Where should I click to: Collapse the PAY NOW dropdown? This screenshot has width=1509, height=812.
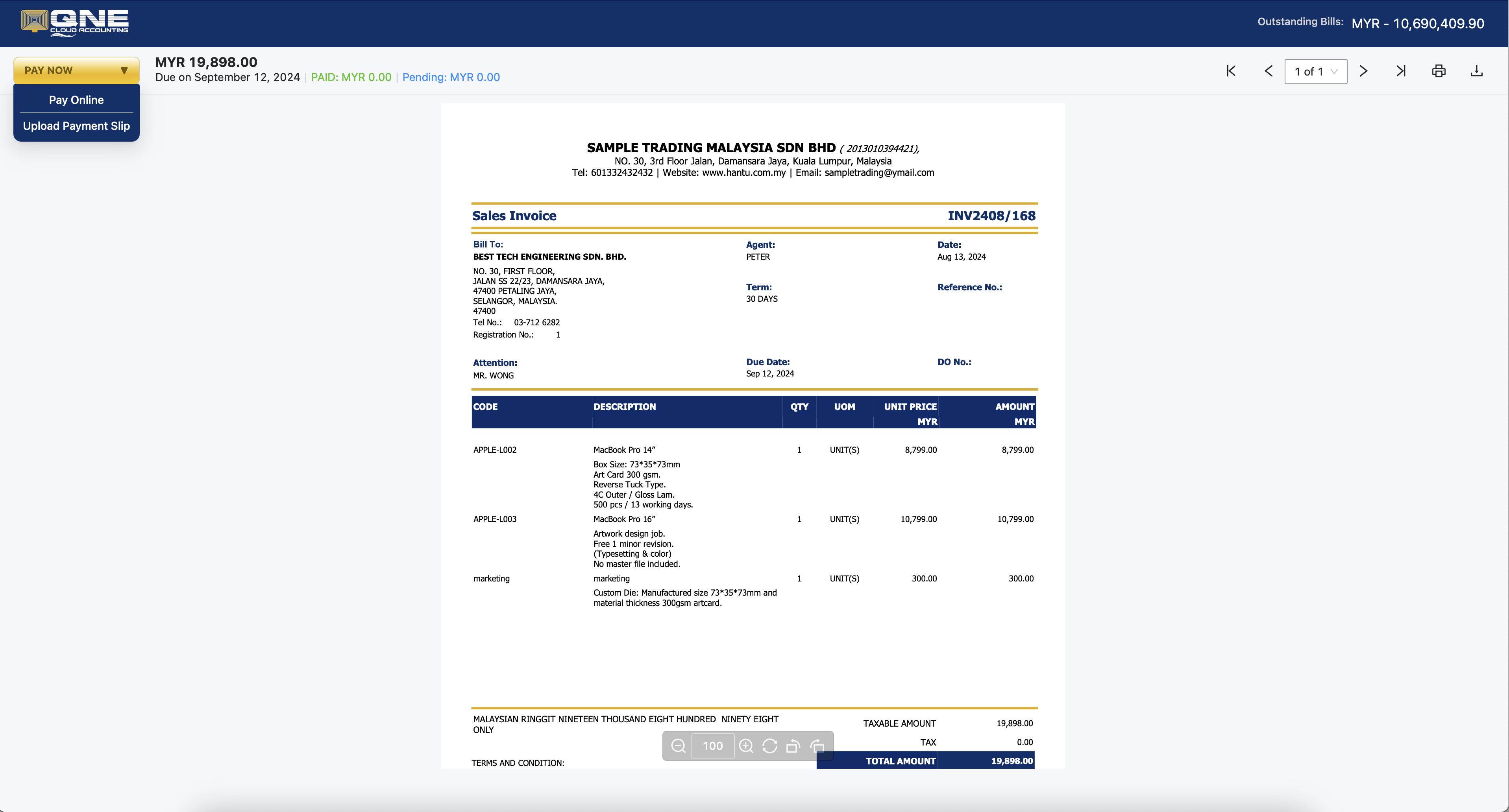coord(76,70)
